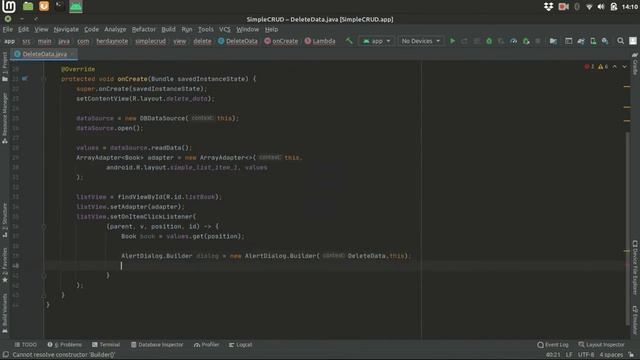Viewport: 640px width, 360px height.
Task: Click the herdanote breadcrumb in navigation bar
Action: click(x=112, y=41)
